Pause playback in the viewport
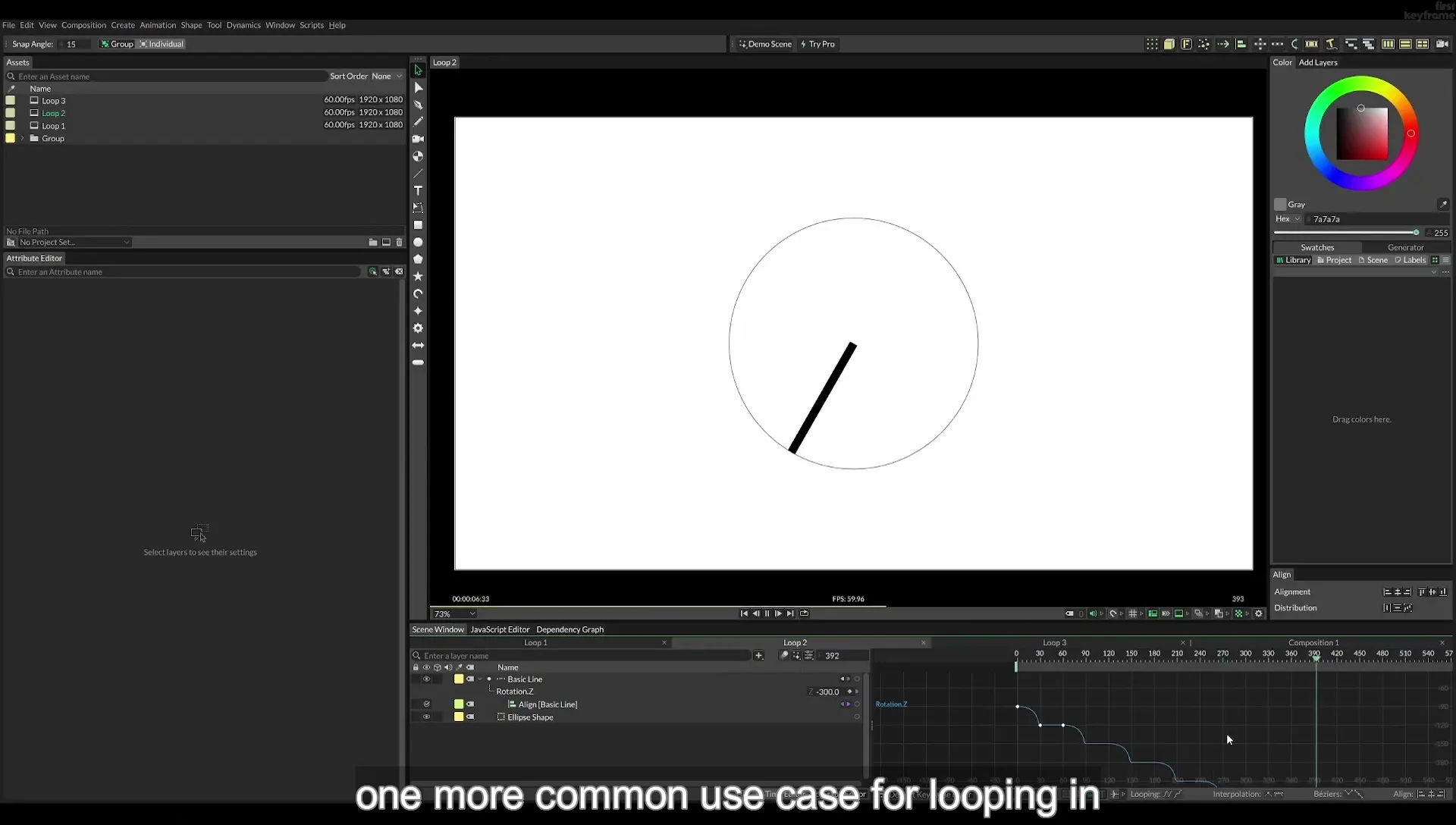Viewport: 1456px width, 825px height. point(767,613)
